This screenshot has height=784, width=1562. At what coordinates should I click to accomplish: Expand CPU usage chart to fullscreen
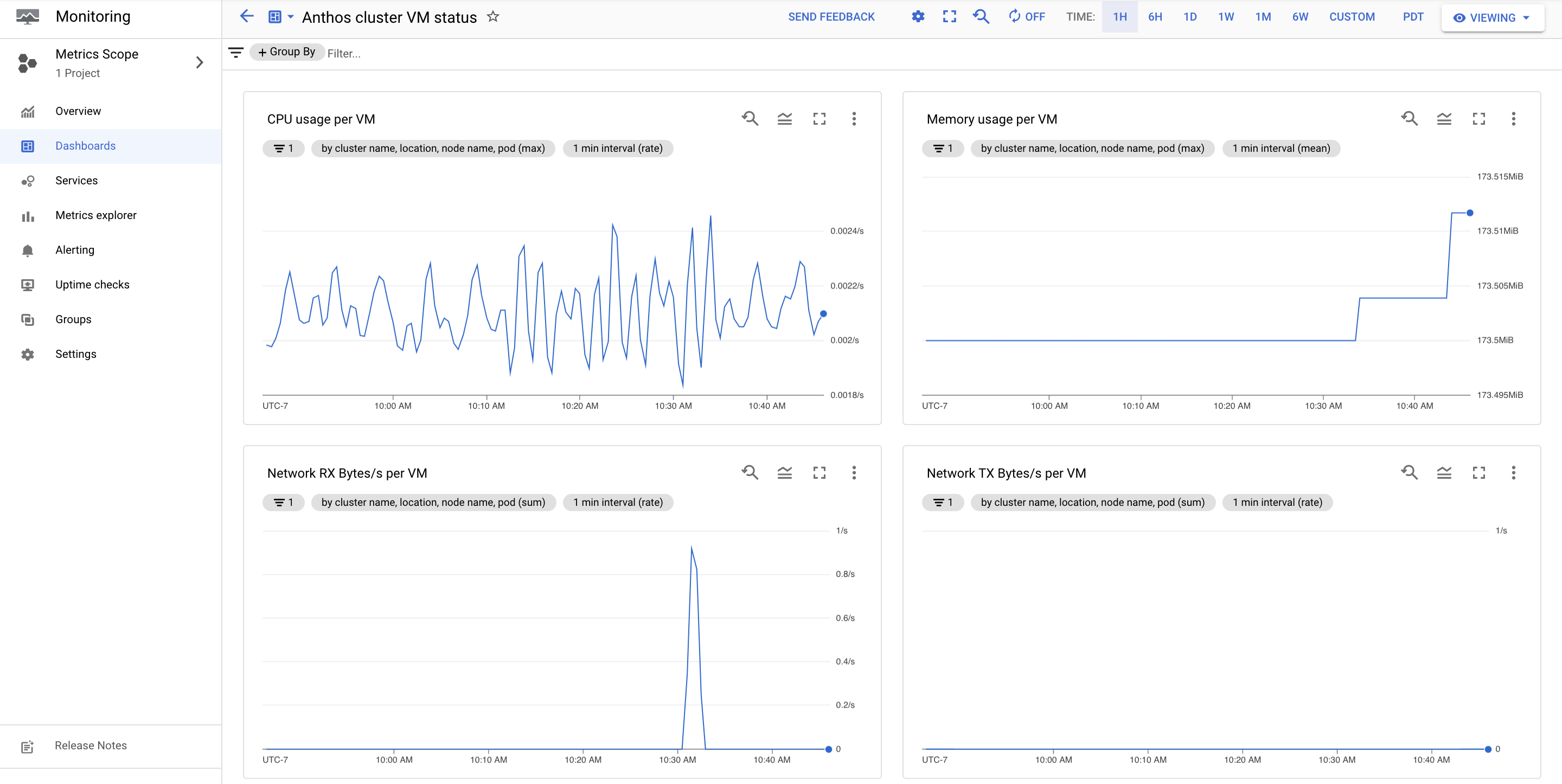coord(820,119)
